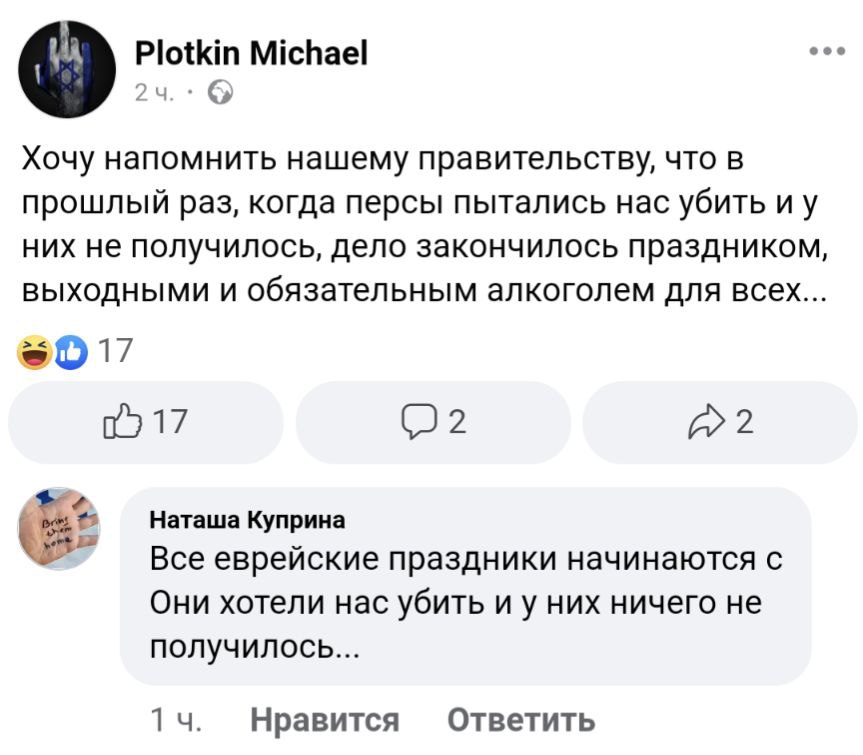The width and height of the screenshot is (863, 755).
Task: Click the share count number 2
Action: [x=744, y=423]
